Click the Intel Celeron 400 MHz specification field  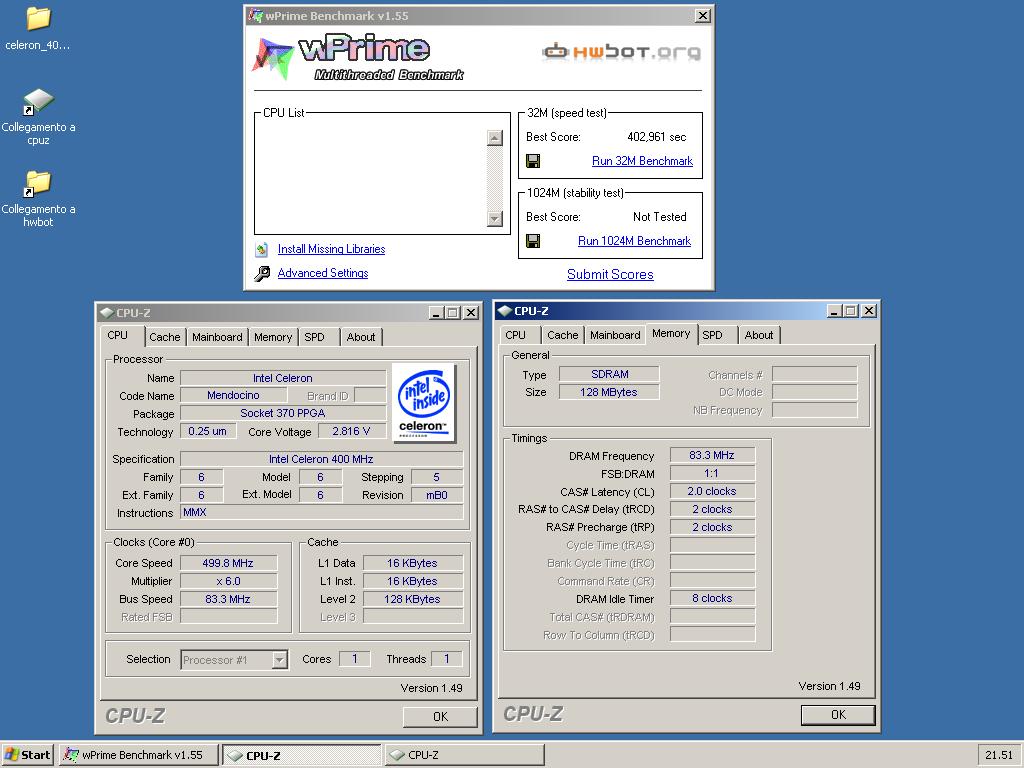(x=321, y=459)
